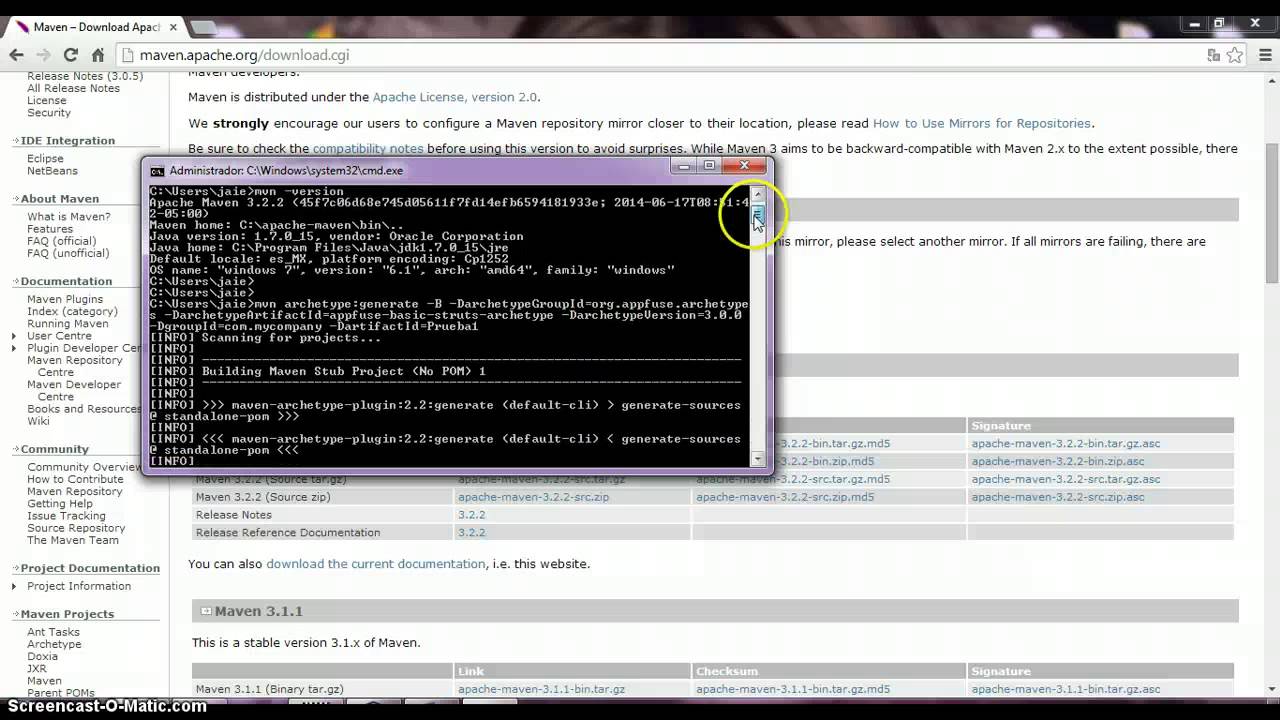Bookmark this page with the star icon
Image resolution: width=1280 pixels, height=720 pixels.
coord(1235,56)
